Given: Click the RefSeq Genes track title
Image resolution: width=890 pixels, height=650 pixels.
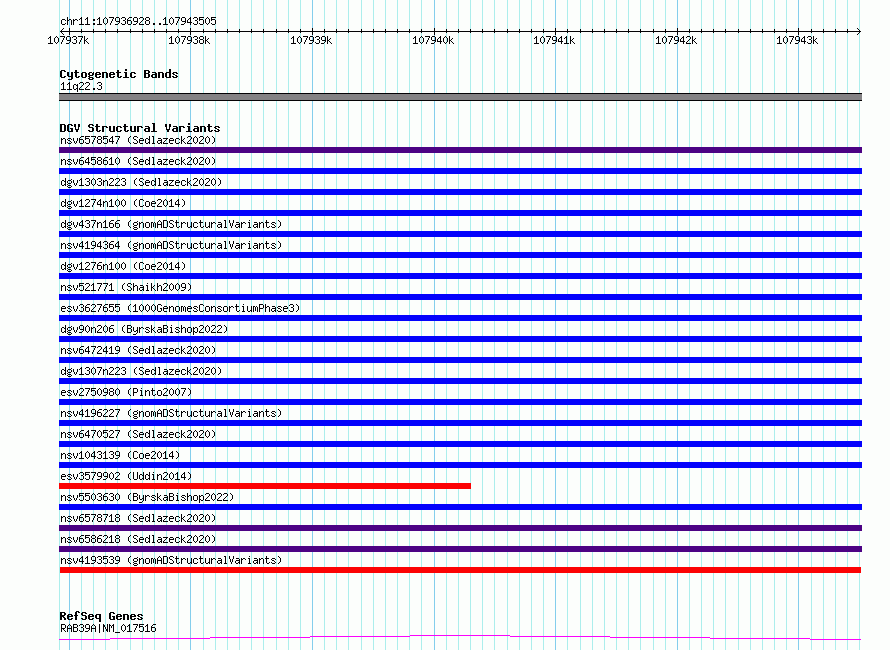Looking at the screenshot, I should tap(101, 616).
